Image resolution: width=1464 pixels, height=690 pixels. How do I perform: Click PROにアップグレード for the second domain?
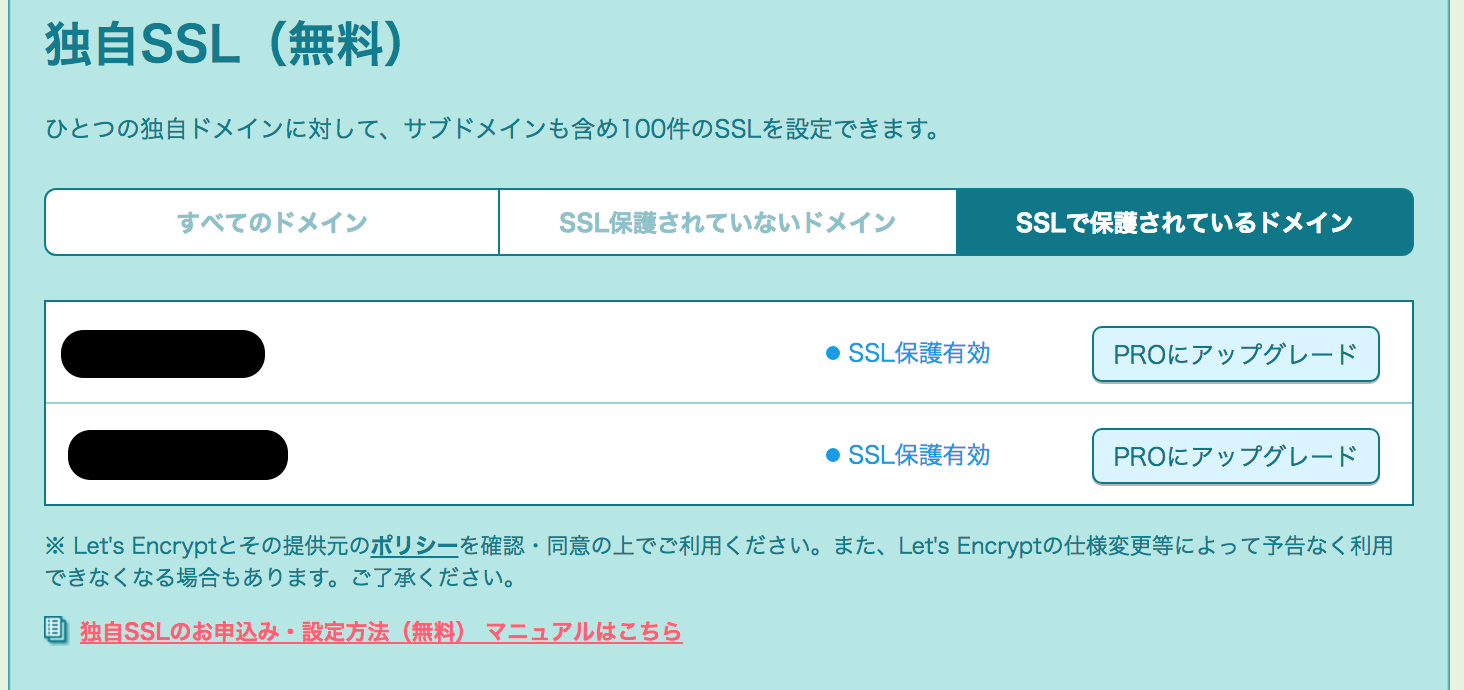(1235, 456)
